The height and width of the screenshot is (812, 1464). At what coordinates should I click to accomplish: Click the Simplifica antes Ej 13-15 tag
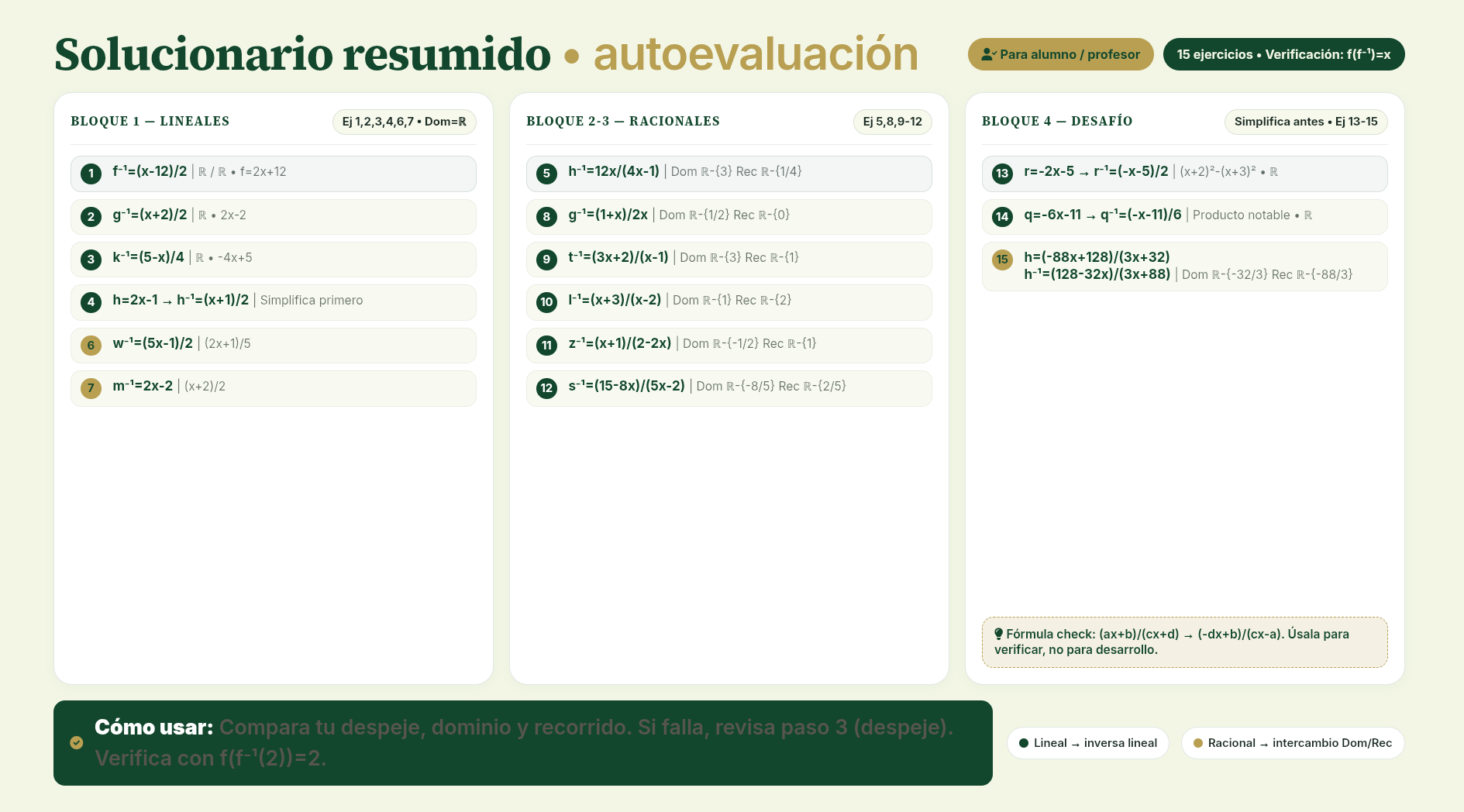point(1306,122)
